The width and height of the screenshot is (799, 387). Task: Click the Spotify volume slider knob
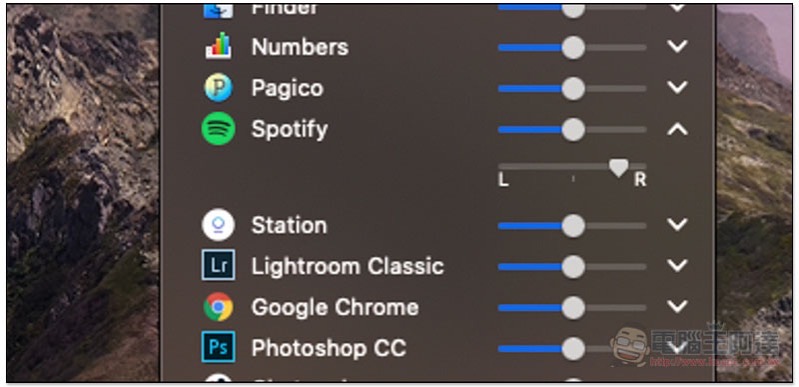(x=573, y=130)
